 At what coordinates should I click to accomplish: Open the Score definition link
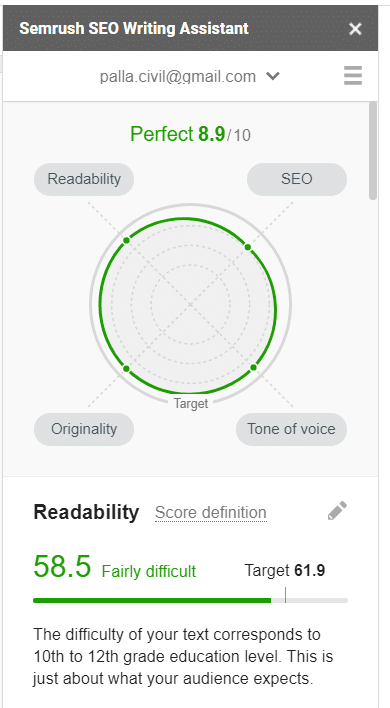(x=211, y=513)
